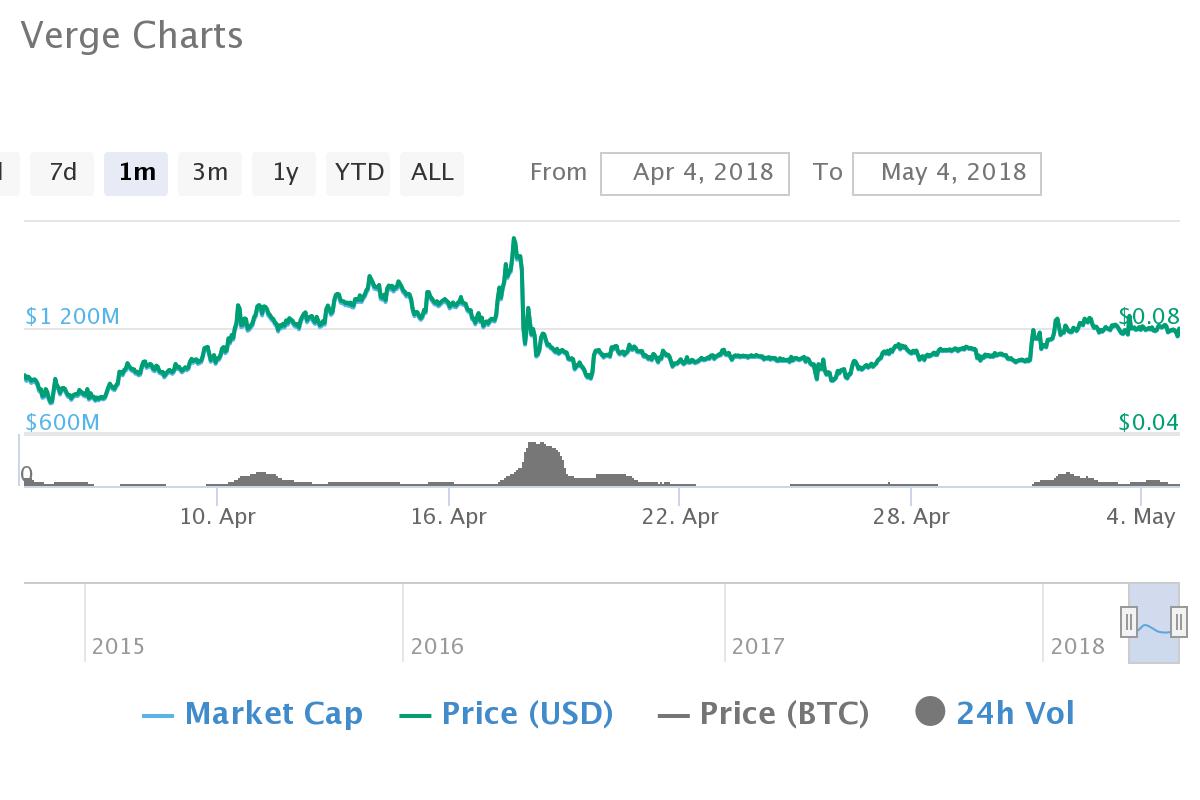Click the left handle of the range navigator
The image size is (1200, 800).
[x=1128, y=622]
